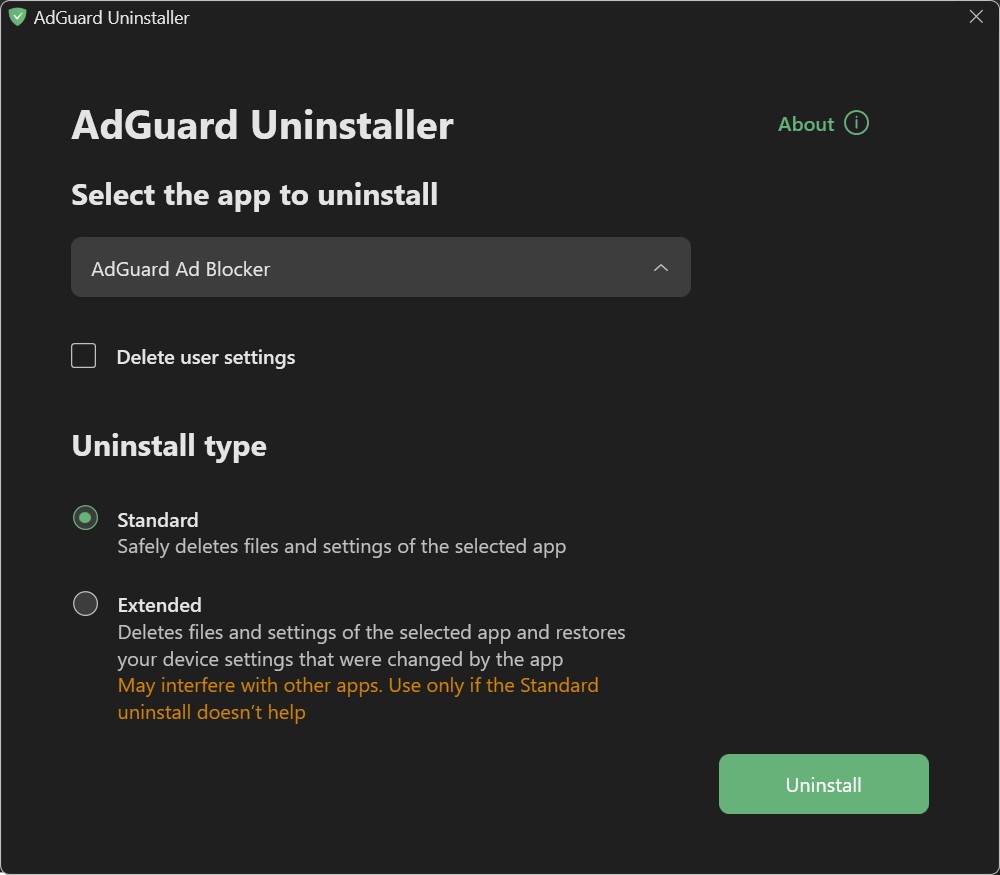Close the AdGuard Uninstaller window
This screenshot has width=1000, height=875.
click(976, 17)
